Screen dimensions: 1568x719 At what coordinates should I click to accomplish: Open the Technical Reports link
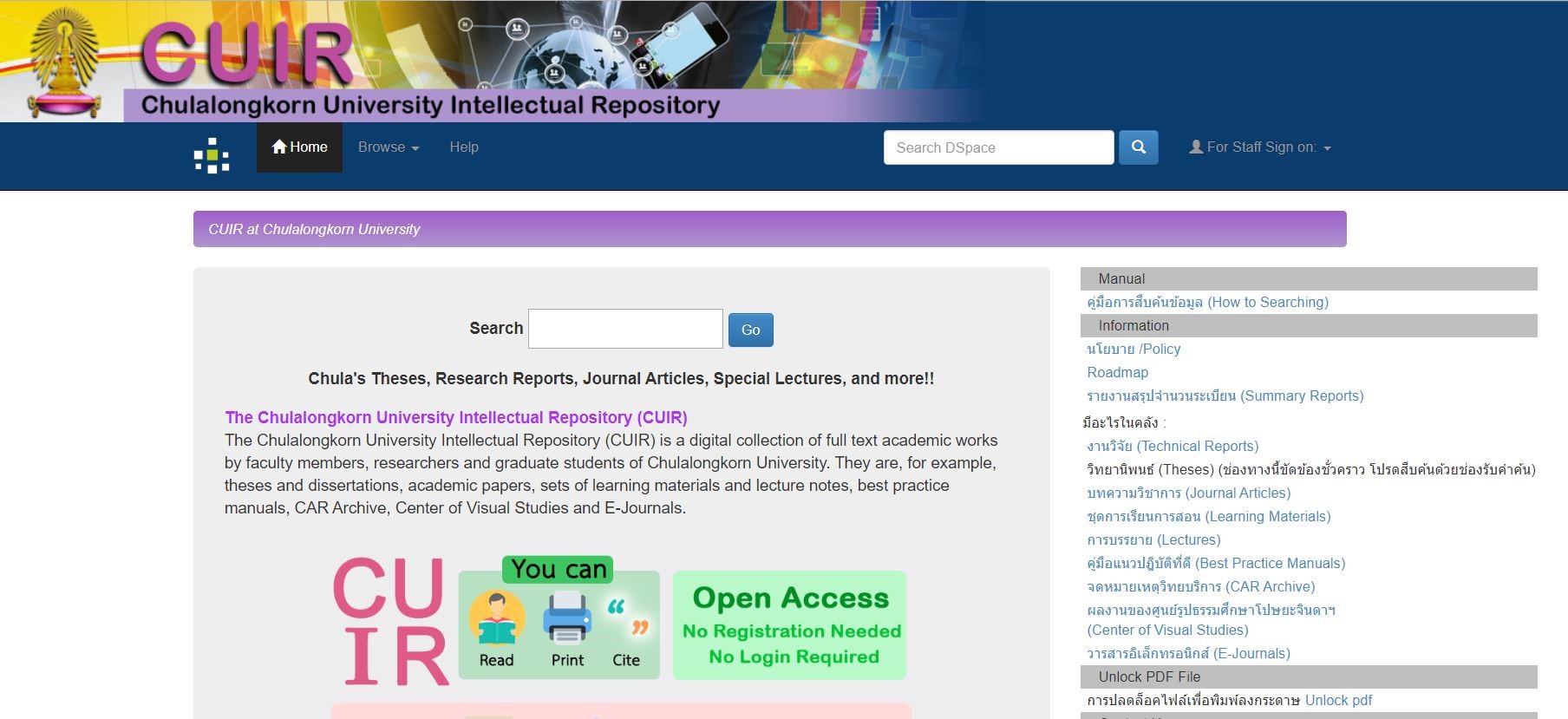(x=1173, y=446)
